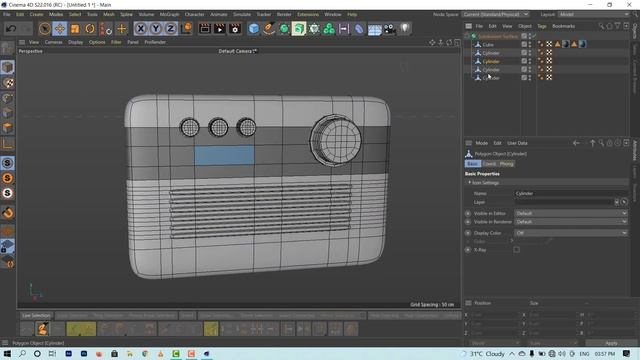Toggle orange Snap S icon
Viewport: 640px width, 360px height.
pyautogui.click(x=7, y=178)
